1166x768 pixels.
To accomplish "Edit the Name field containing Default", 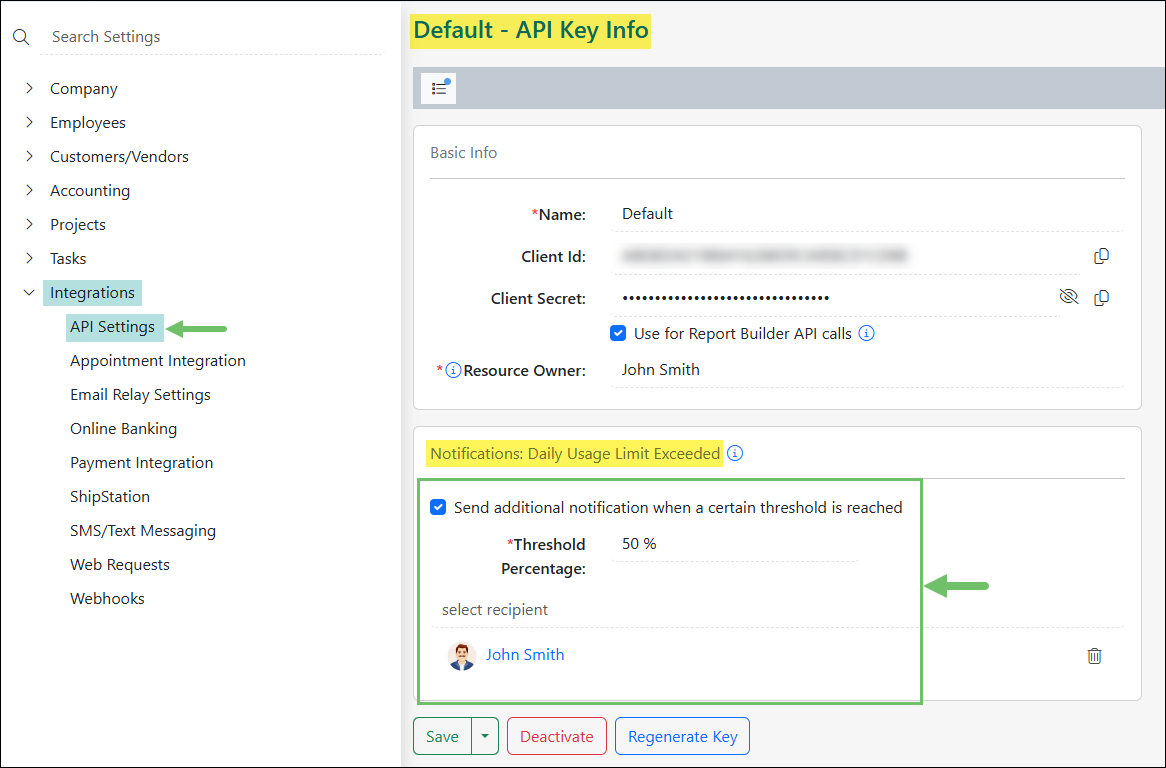I will 867,214.
